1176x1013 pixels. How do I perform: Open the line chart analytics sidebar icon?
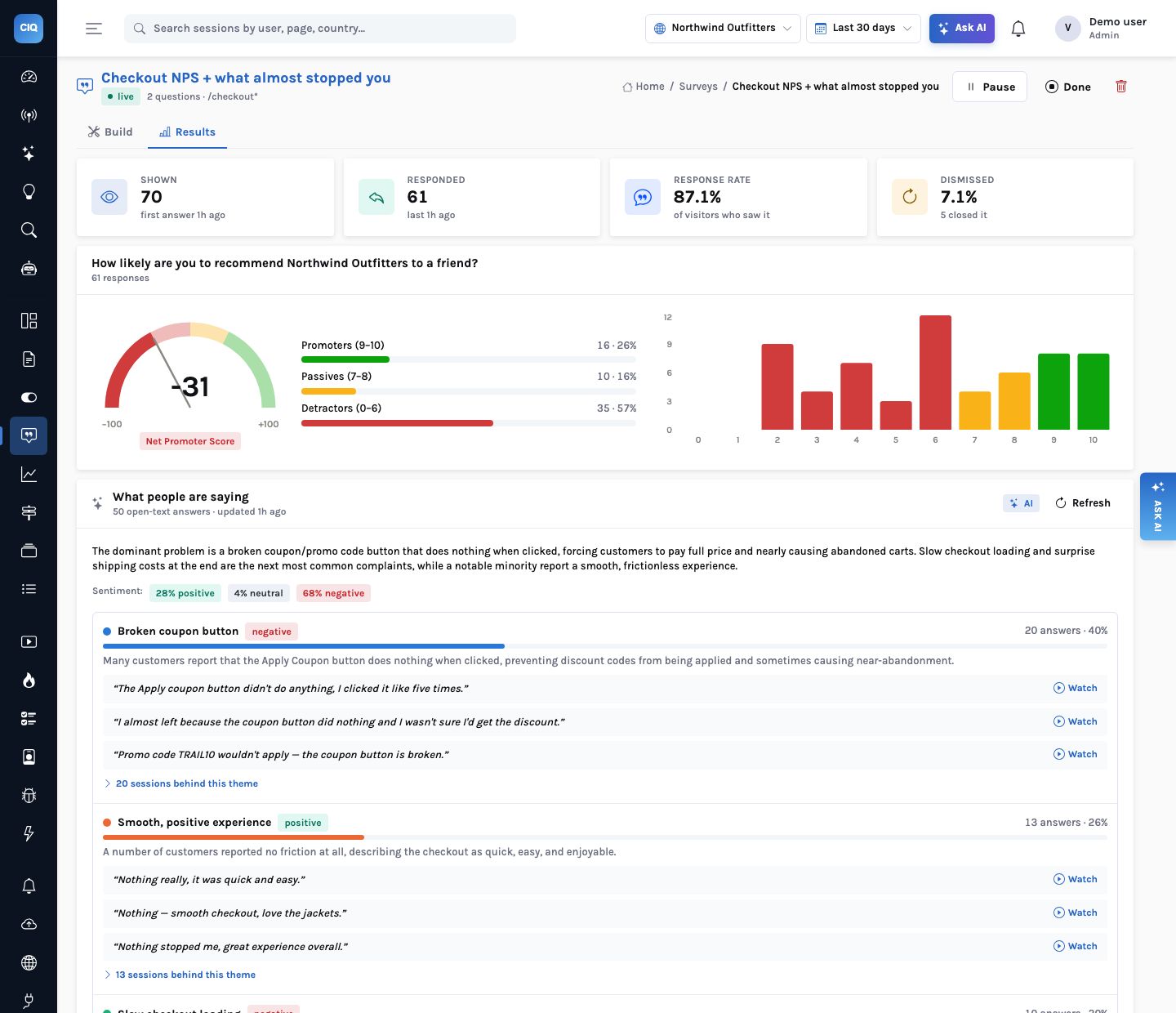(x=29, y=474)
